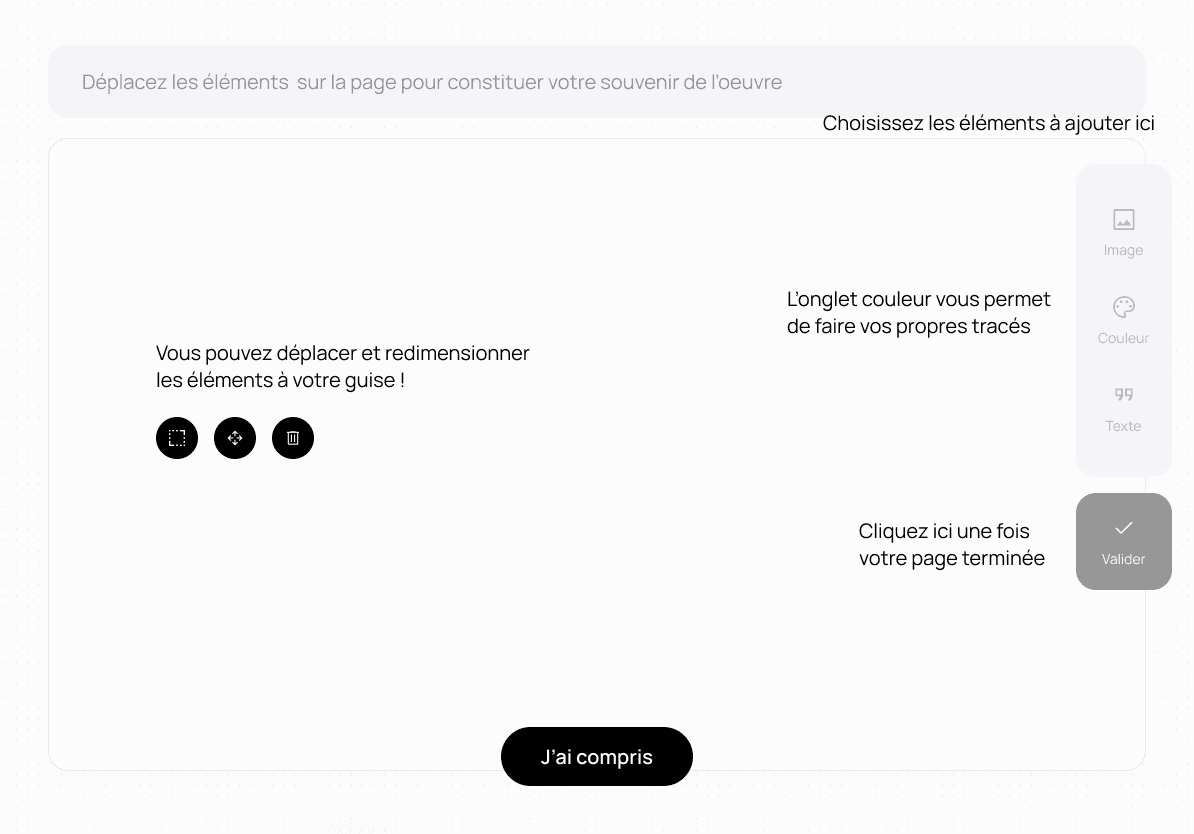Click 'Vous pouvez déplacer et redimensionner' text

click(343, 353)
